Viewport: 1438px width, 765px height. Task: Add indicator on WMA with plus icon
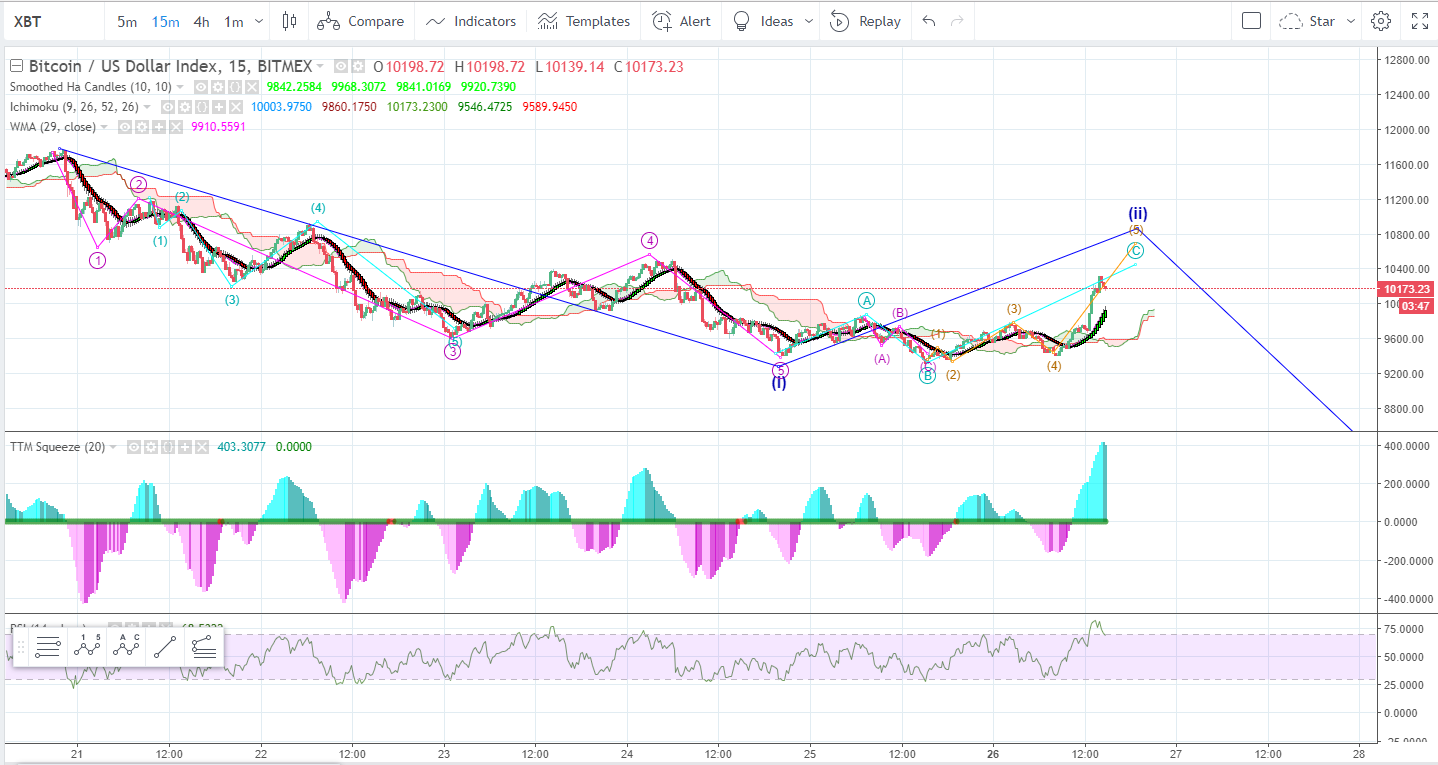pyautogui.click(x=158, y=127)
